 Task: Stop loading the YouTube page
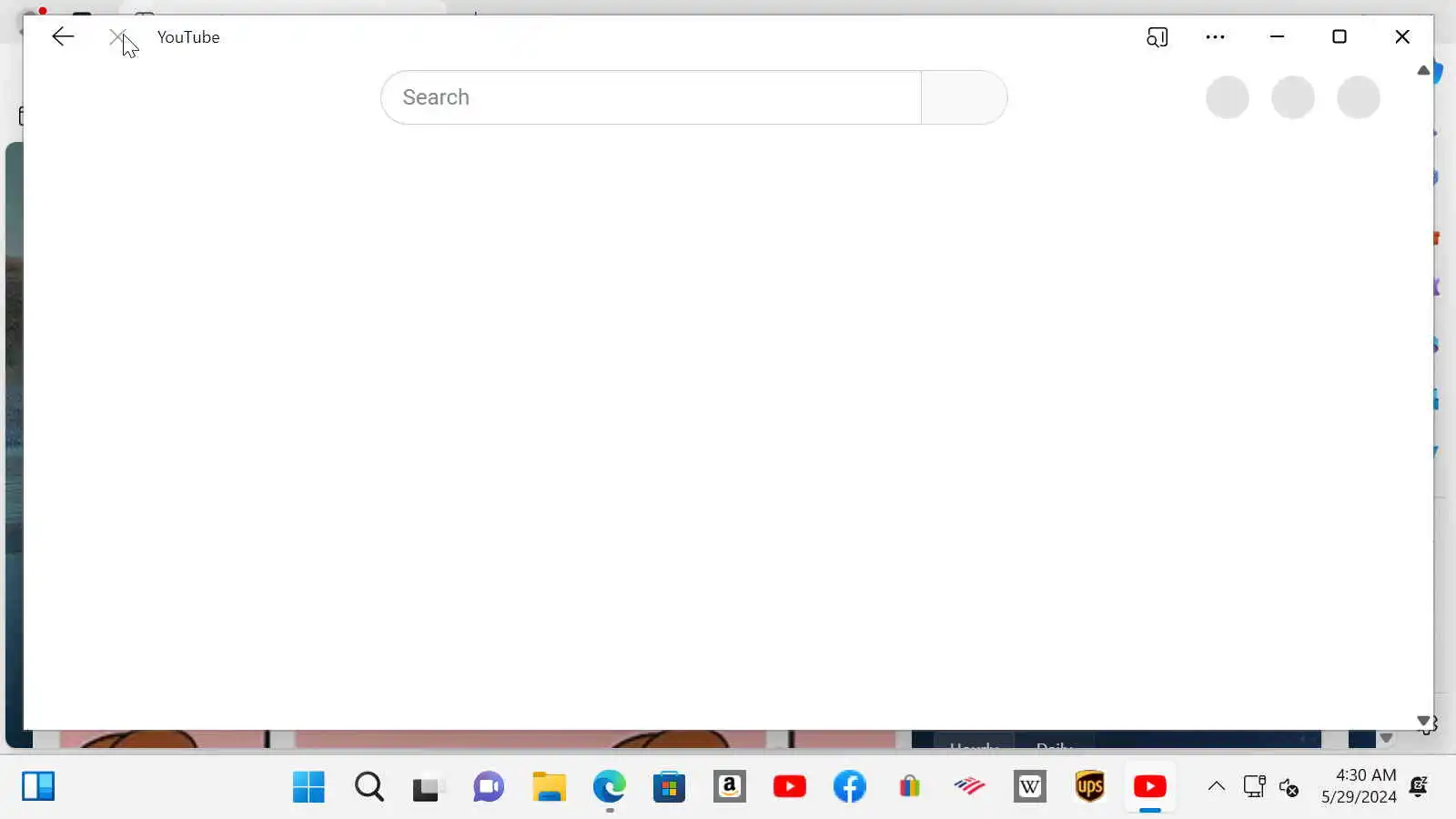117,36
